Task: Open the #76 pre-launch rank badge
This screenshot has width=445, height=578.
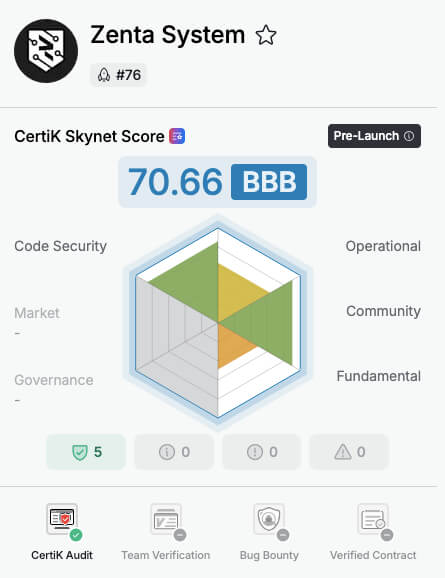Action: (118, 75)
